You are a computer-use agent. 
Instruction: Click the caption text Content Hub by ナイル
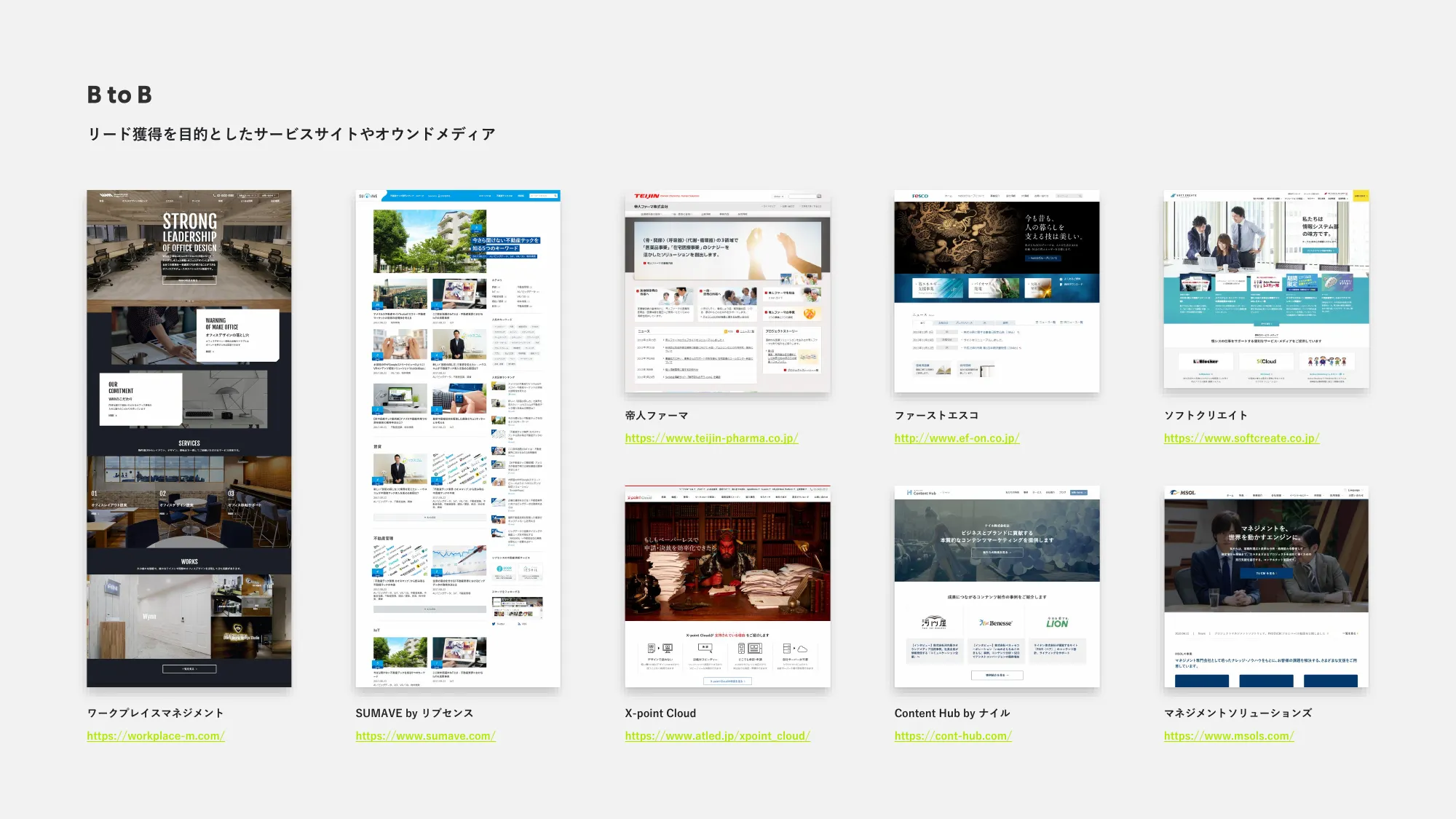[x=952, y=713]
